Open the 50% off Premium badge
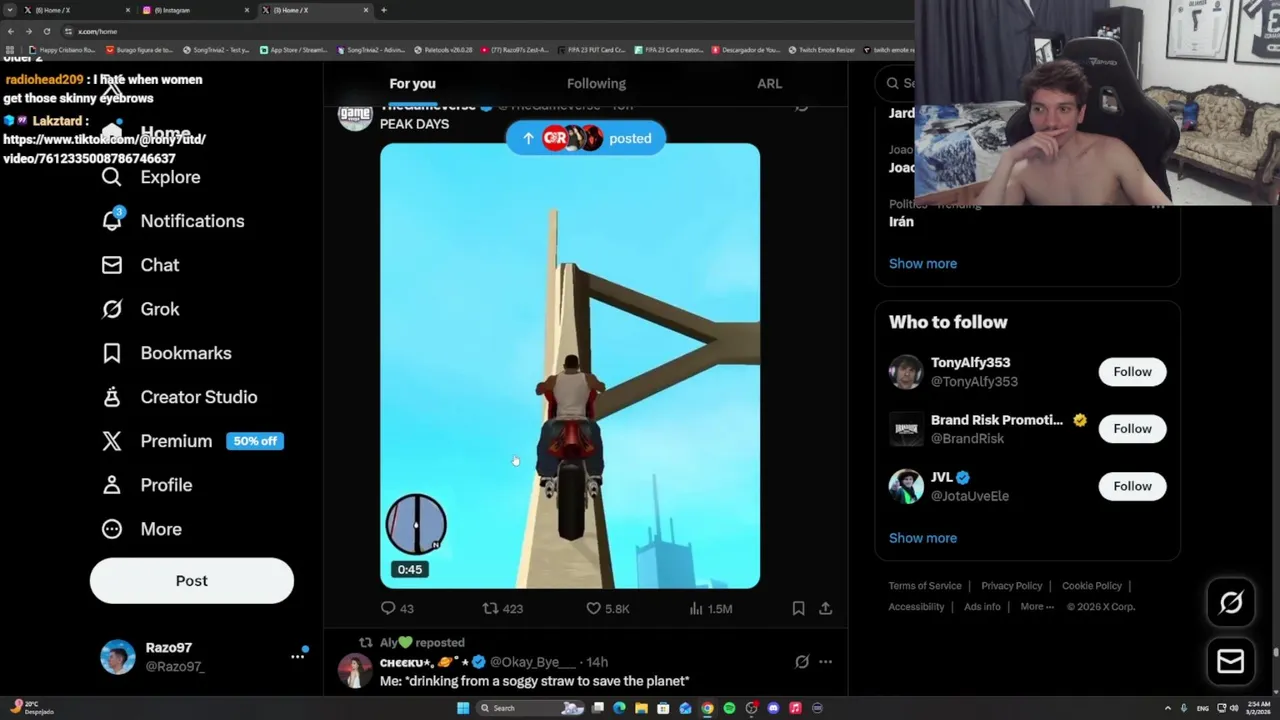This screenshot has width=1280, height=720. click(255, 441)
